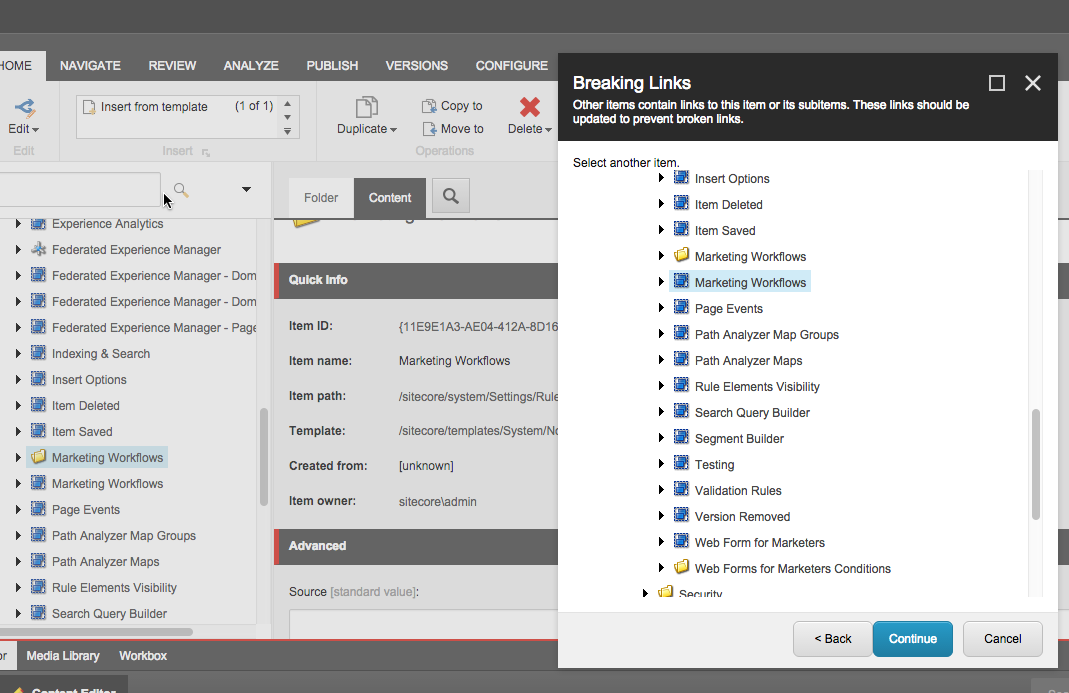Click the Duplicate icon in Operations group
Screen dimensions: 1069x693
(x=366, y=107)
